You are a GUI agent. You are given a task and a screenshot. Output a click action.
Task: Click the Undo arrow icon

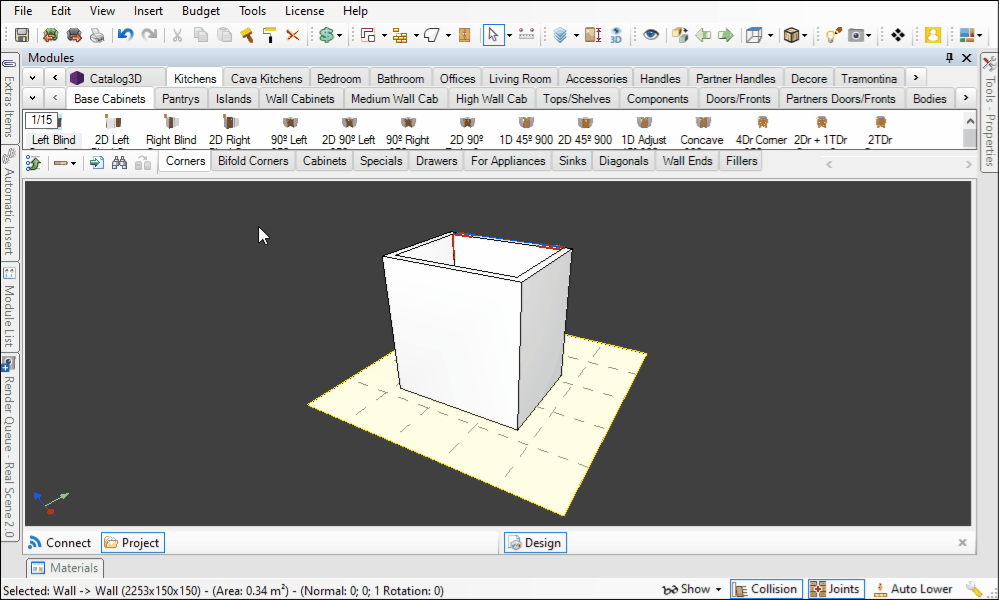(125, 35)
